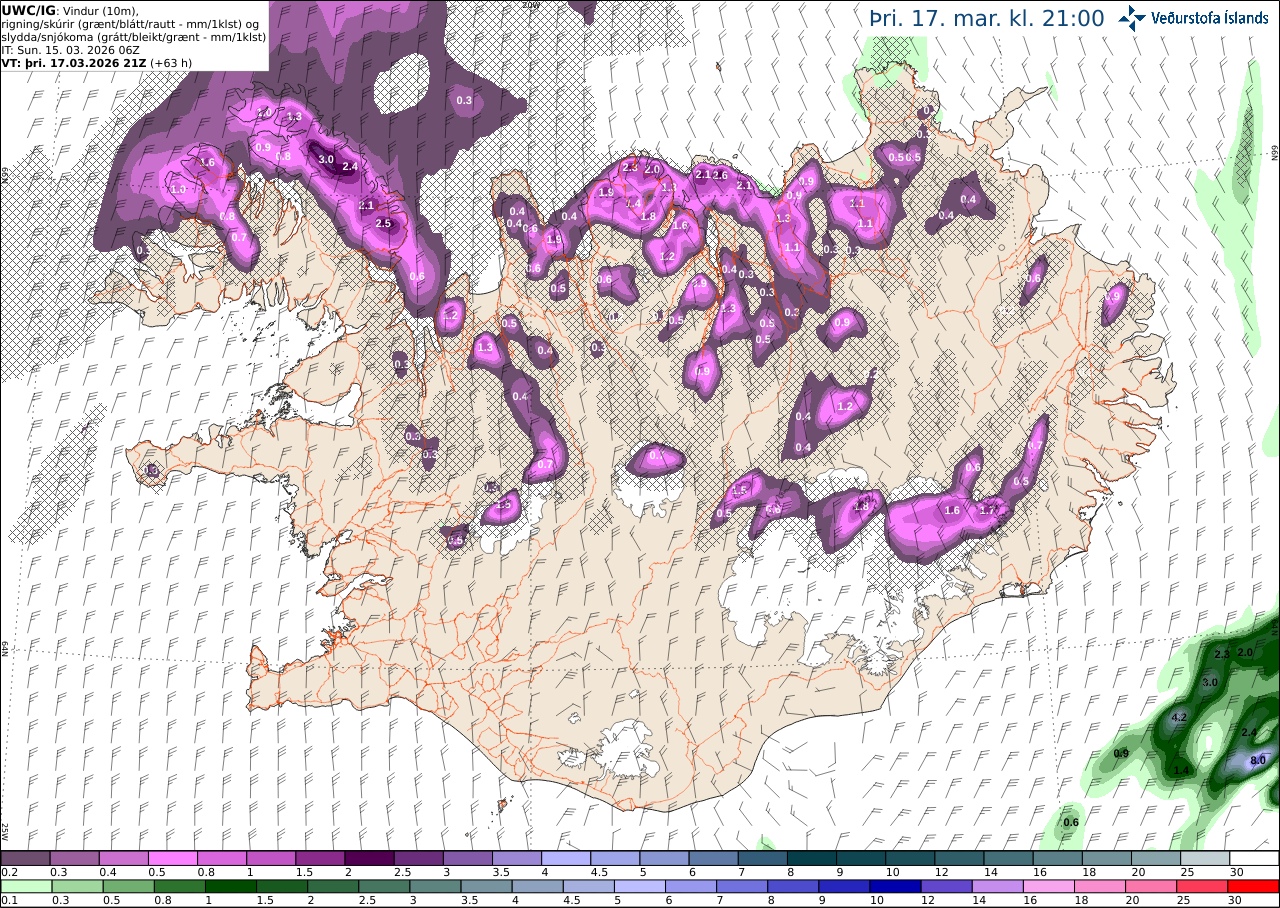Pick lower-scale bright red swatch starting at 30

[1255, 886]
